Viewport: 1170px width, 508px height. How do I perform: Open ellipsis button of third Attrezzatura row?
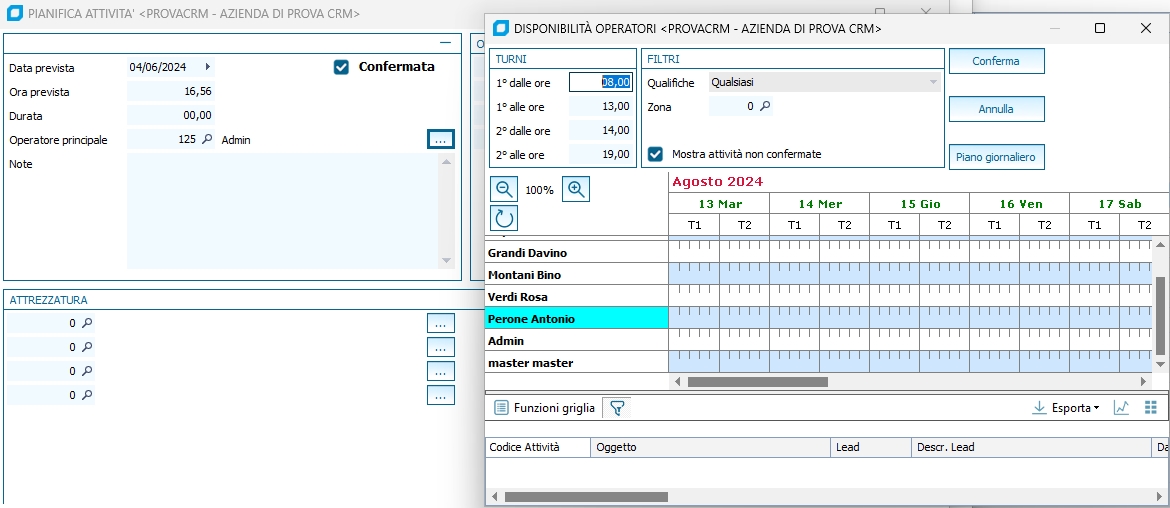coord(440,371)
